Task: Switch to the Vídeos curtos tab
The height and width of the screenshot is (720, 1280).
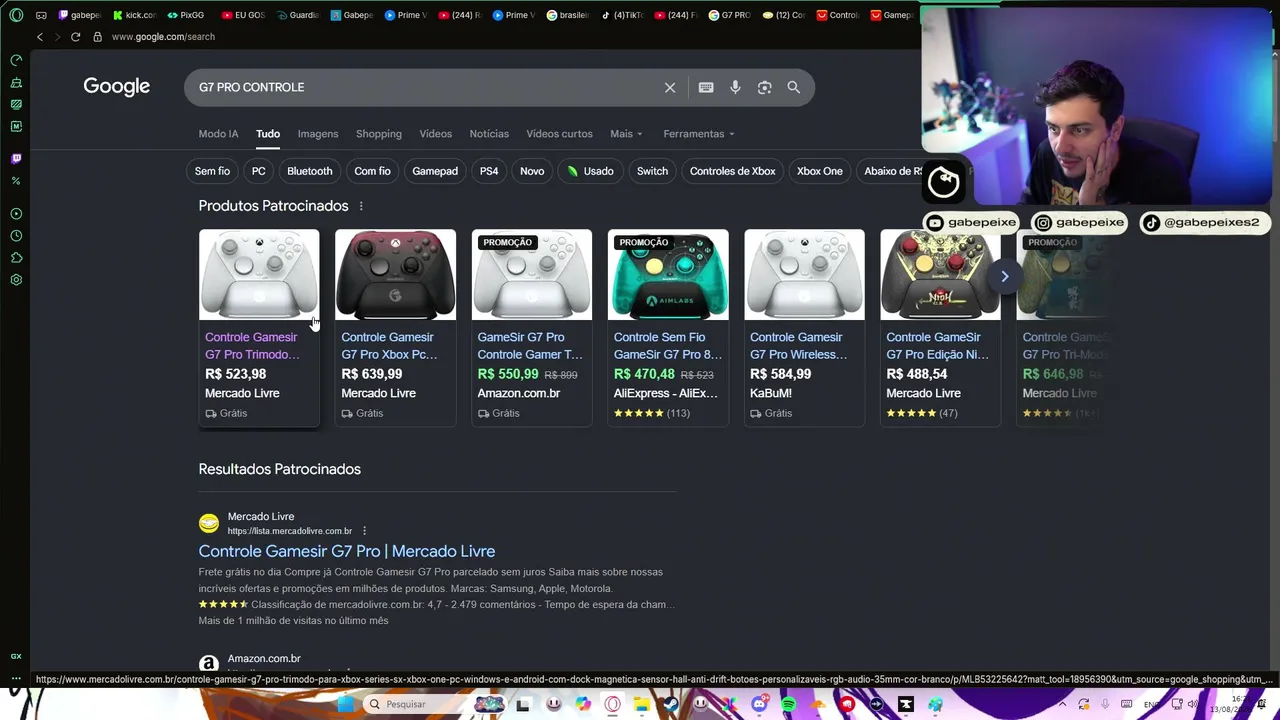Action: tap(559, 134)
